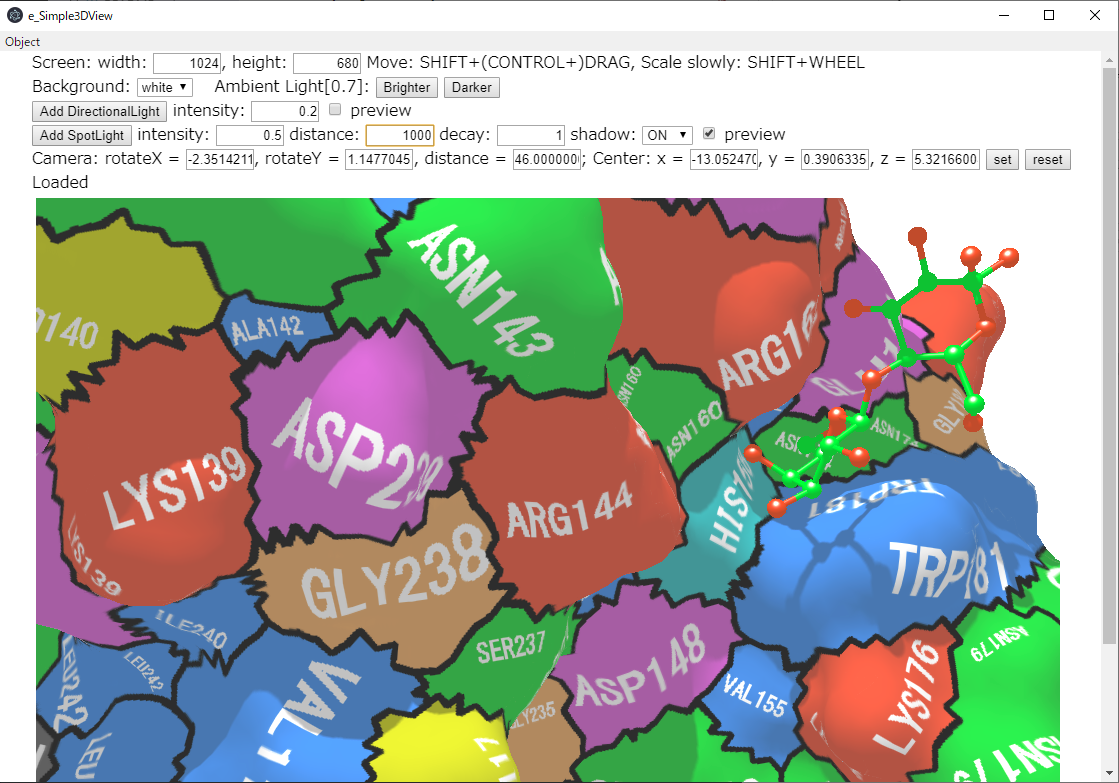Click the e_Simple3DView app icon in title bar
The height and width of the screenshot is (783, 1119).
pyautogui.click(x=14, y=15)
